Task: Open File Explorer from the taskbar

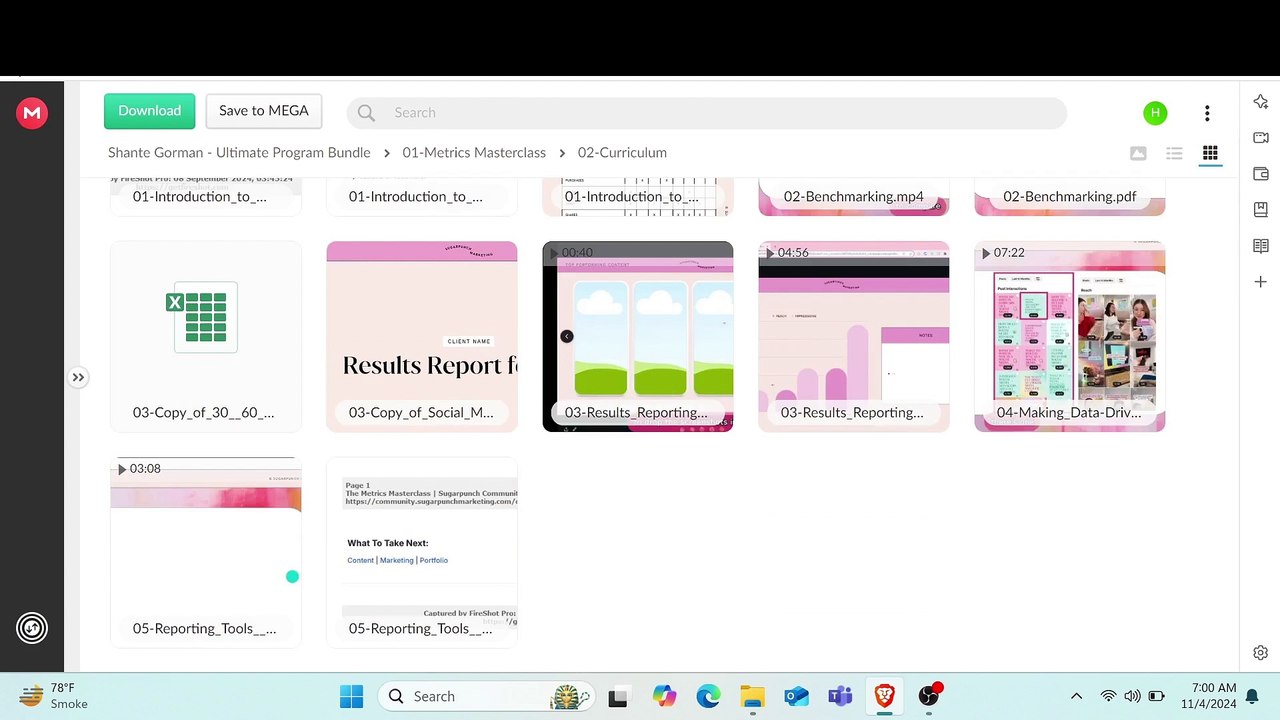Action: [x=752, y=696]
